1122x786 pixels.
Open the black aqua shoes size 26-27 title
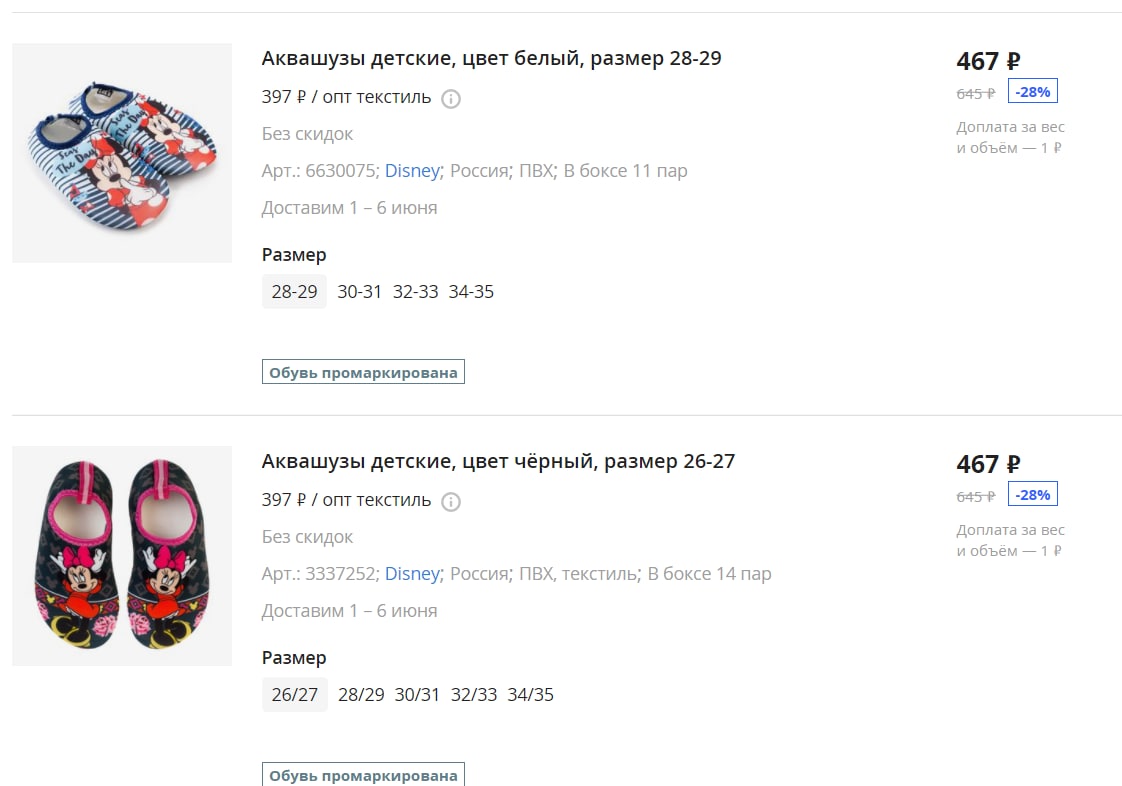pos(498,461)
